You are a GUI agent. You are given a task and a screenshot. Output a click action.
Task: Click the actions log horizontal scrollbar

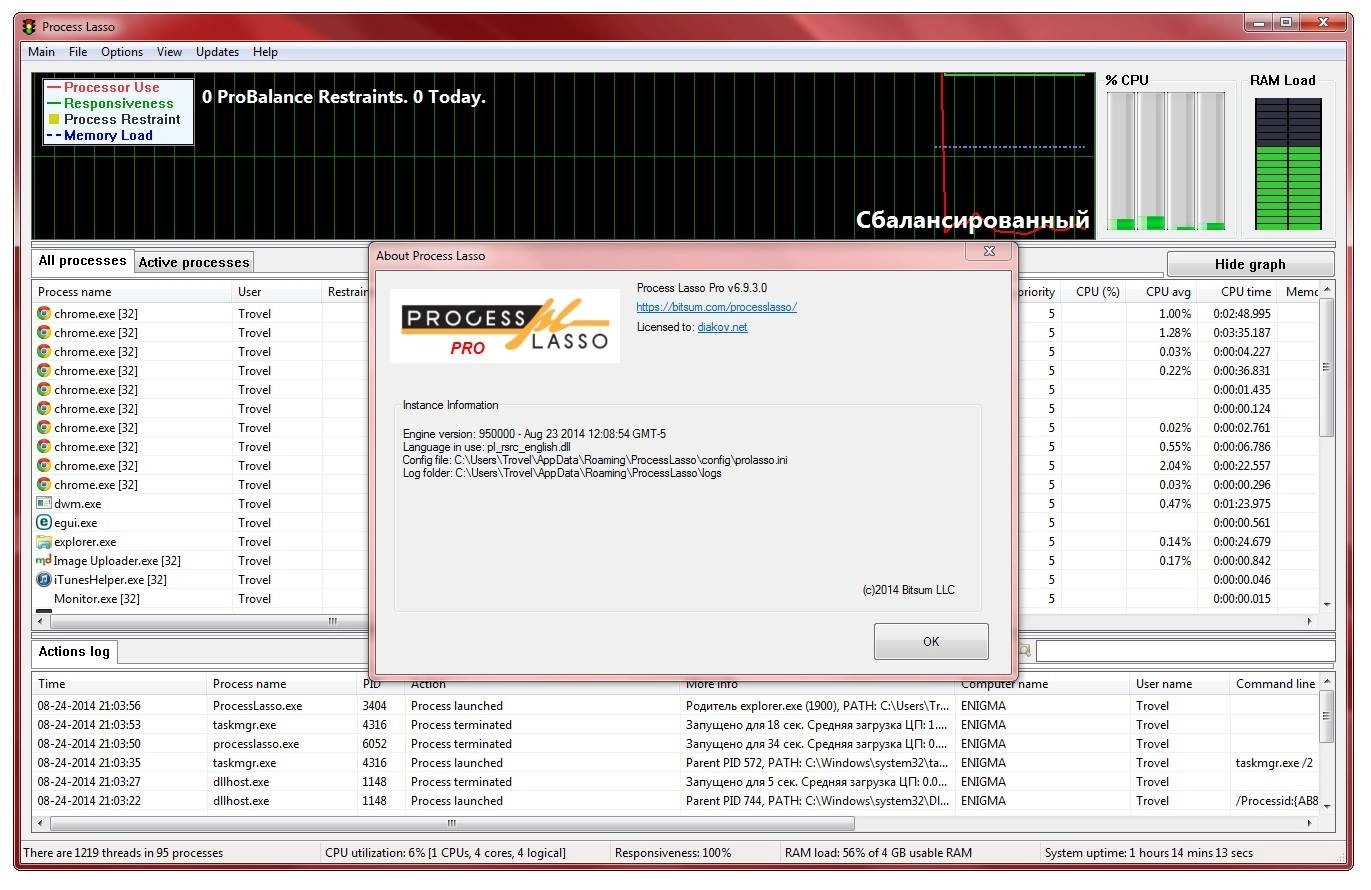point(452,824)
